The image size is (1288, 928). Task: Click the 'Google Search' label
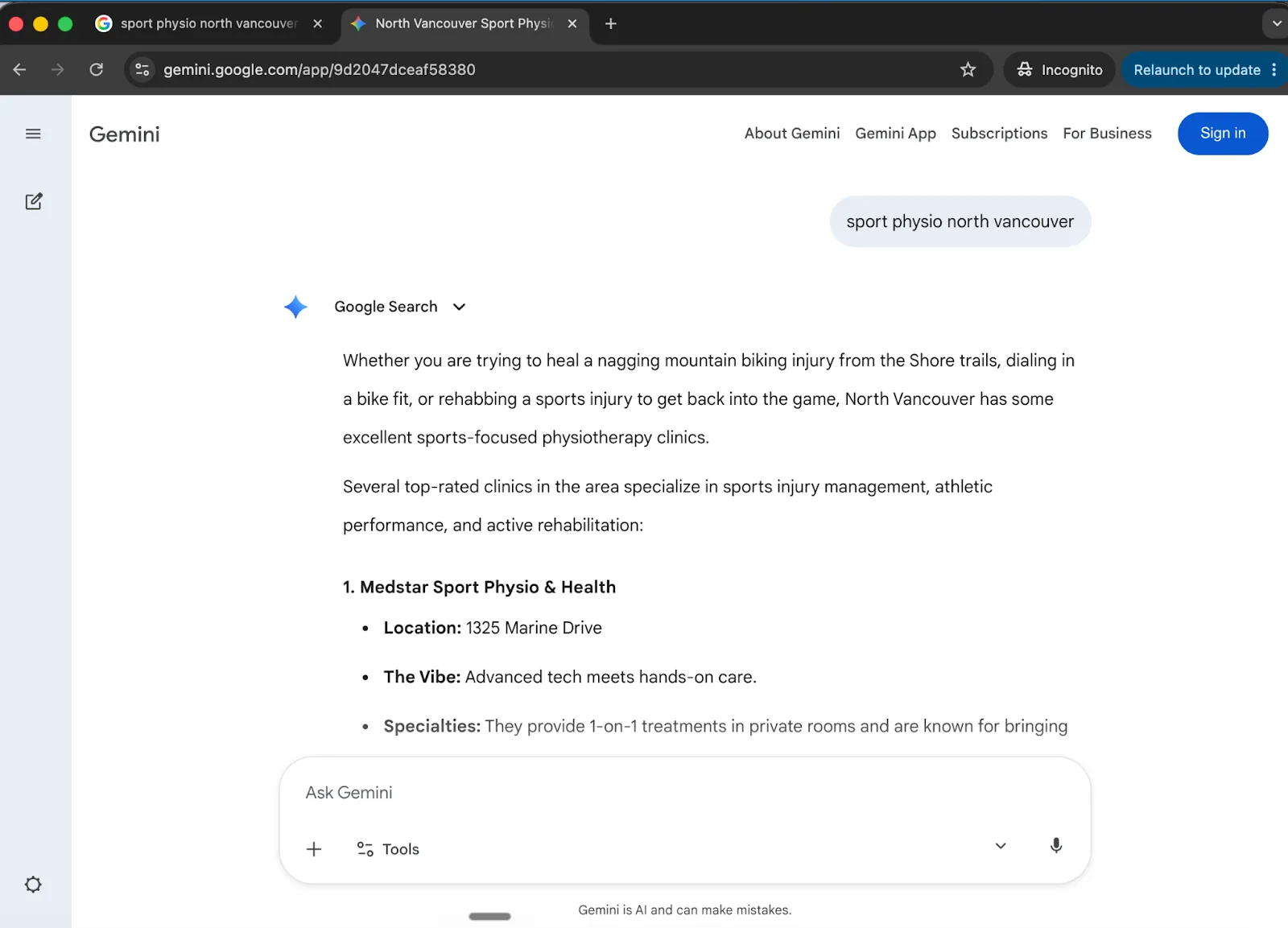[386, 307]
